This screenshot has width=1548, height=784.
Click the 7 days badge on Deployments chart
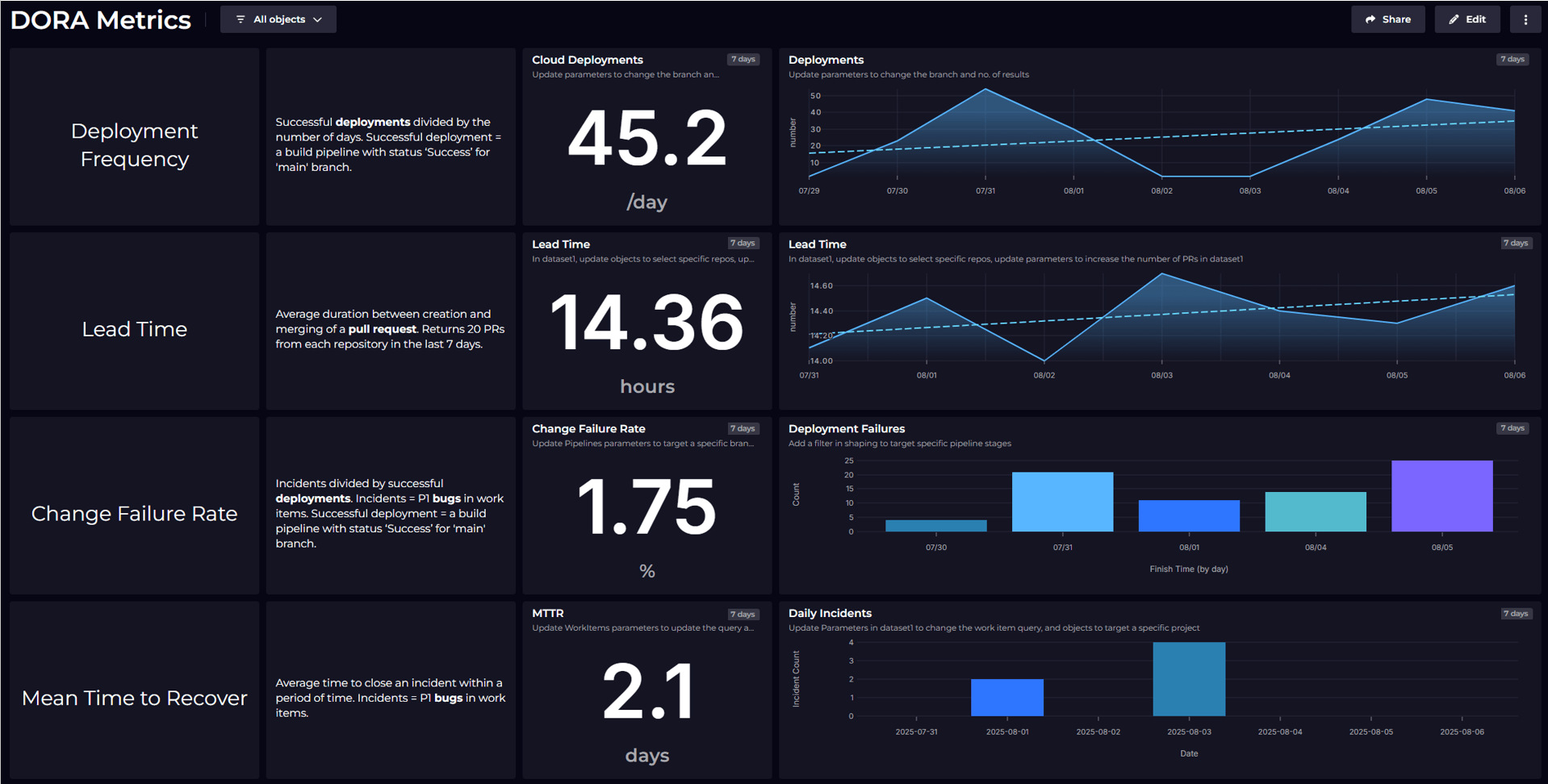1512,59
